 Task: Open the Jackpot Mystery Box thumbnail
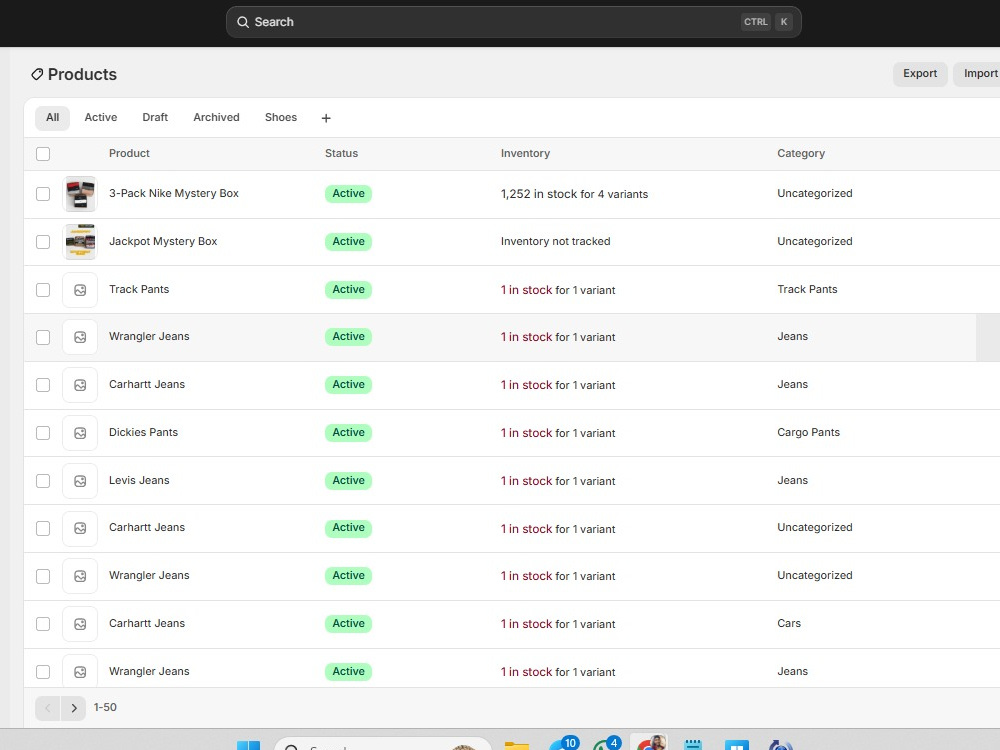80,242
